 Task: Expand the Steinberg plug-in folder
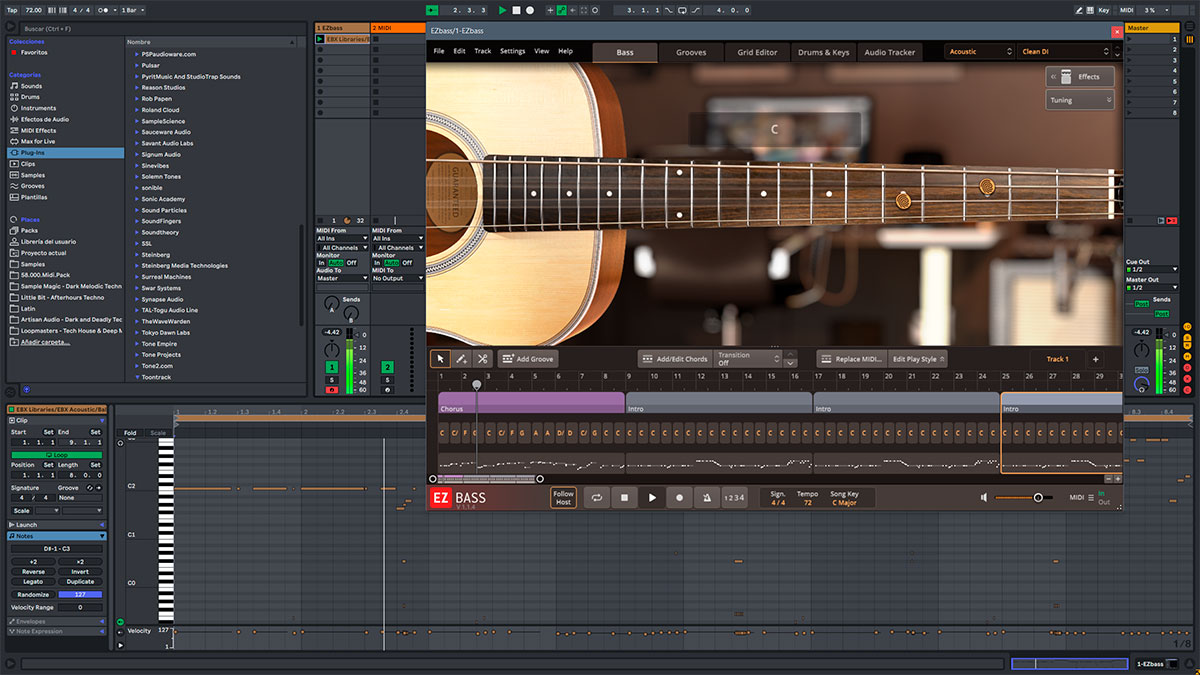[x=136, y=254]
